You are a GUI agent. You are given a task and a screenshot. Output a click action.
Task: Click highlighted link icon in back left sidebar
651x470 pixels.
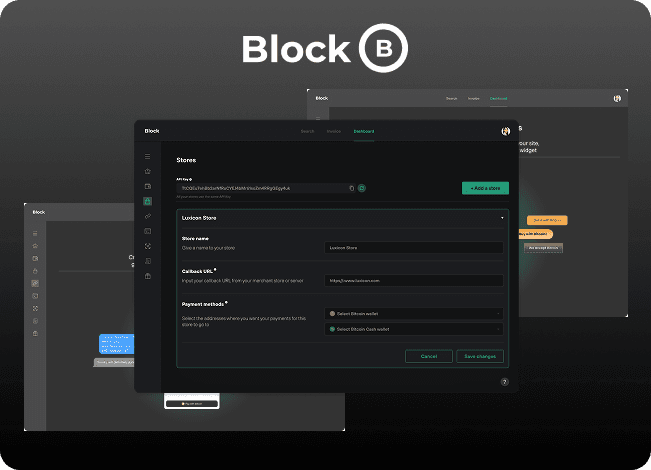click(x=35, y=284)
